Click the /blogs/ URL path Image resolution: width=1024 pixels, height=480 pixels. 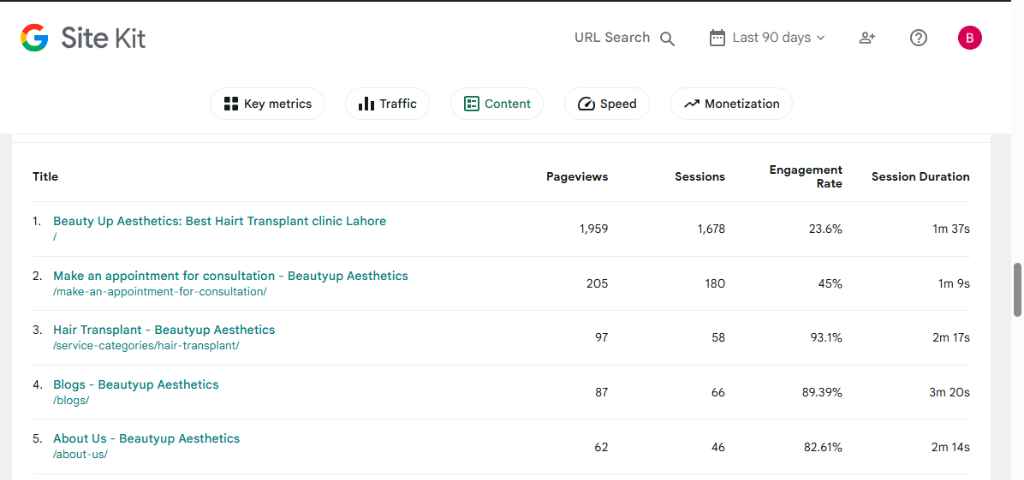71,400
